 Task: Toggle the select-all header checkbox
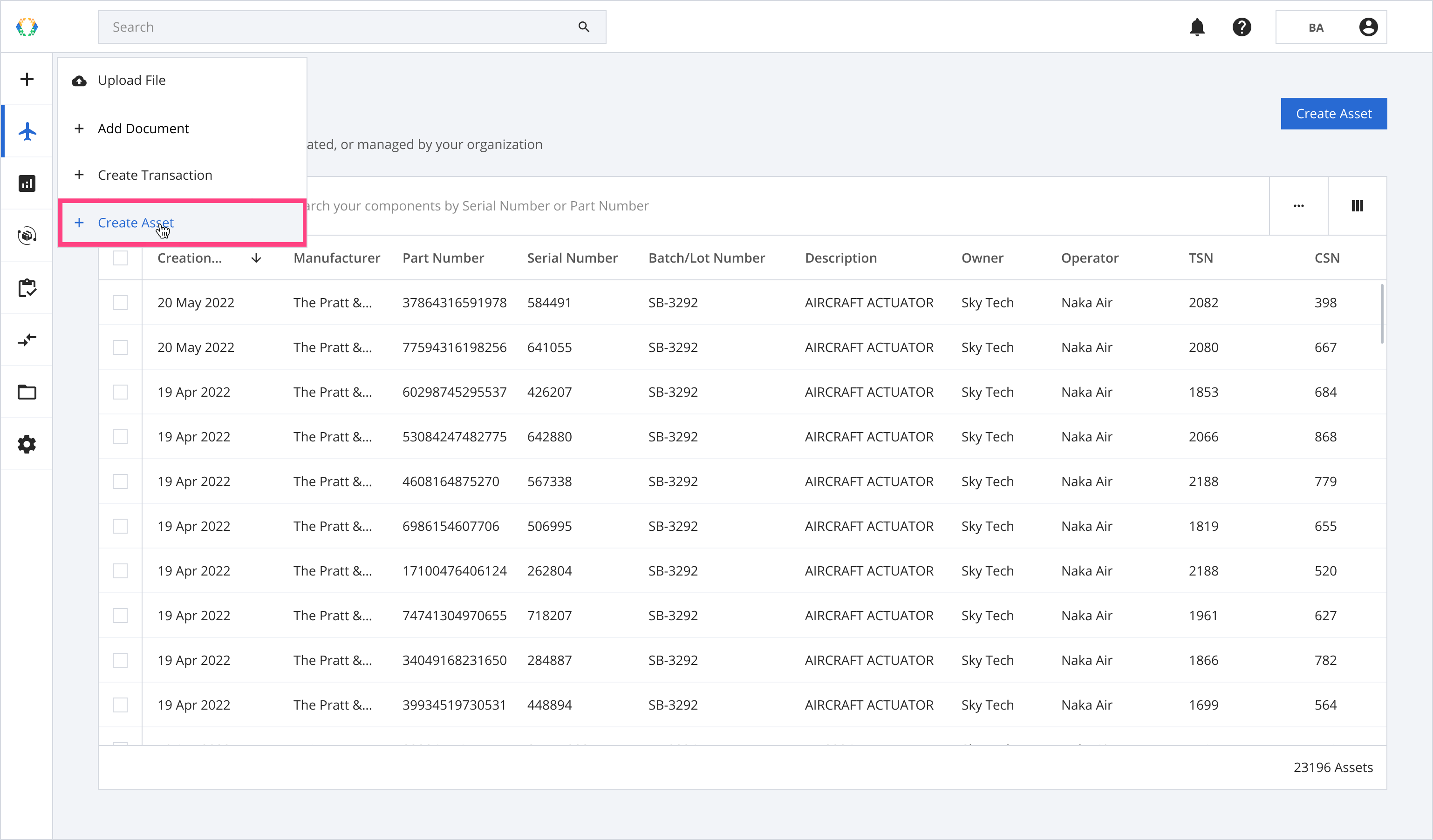(120, 258)
